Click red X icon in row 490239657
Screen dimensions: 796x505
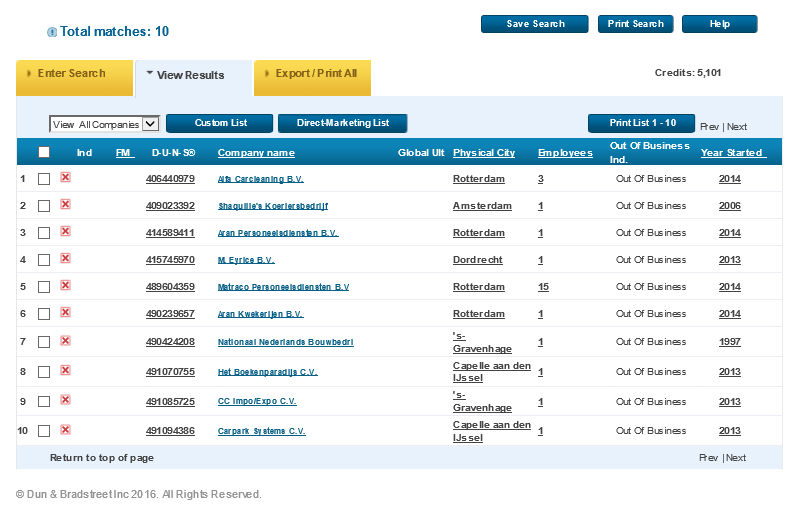point(65,312)
